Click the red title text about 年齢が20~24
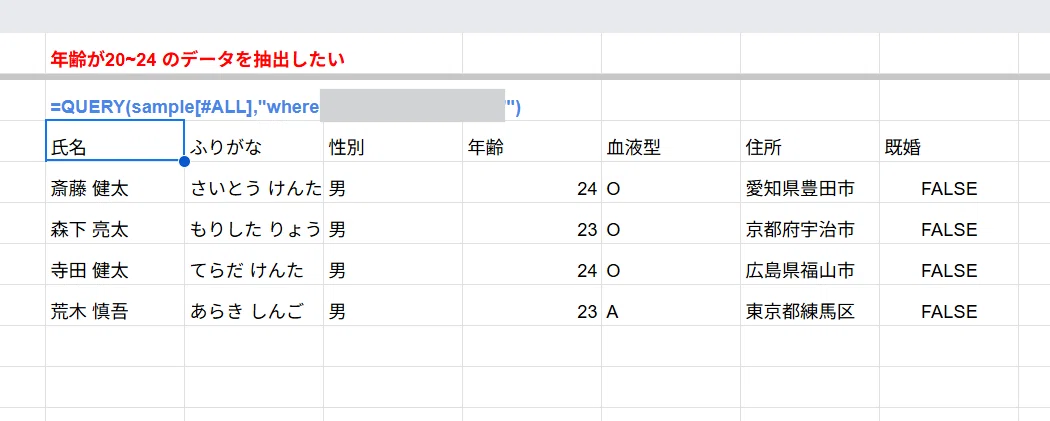Screen dimensions: 1050x421 [x=198, y=60]
